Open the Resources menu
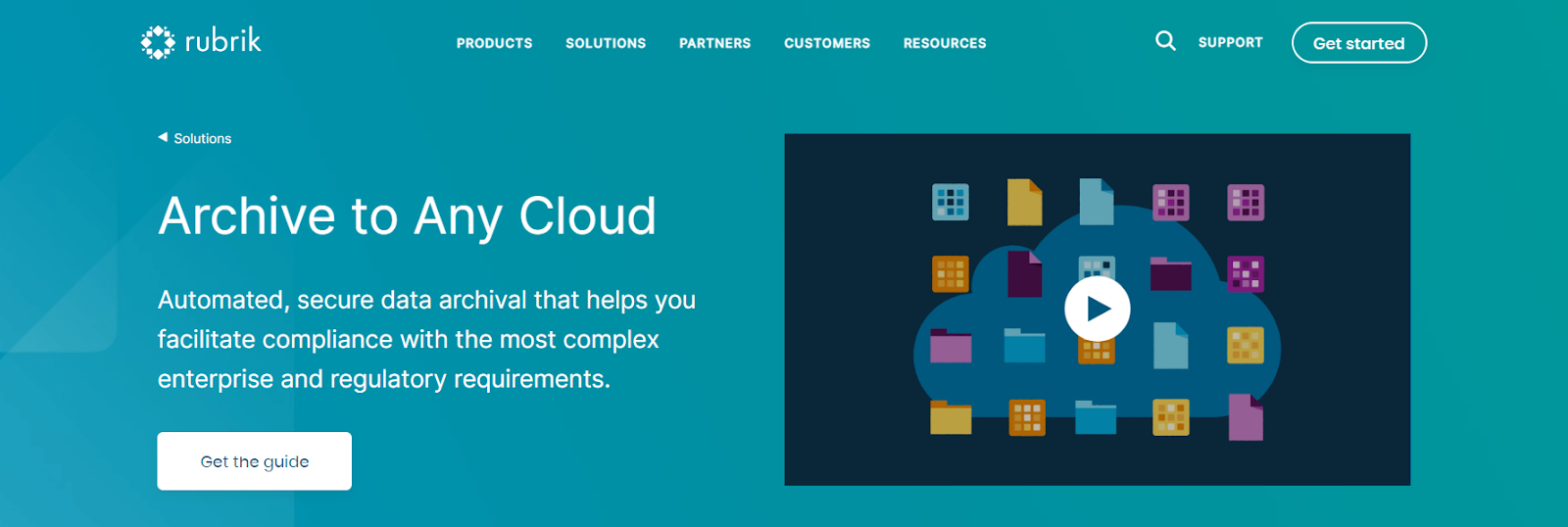Screen dimensions: 1568x527 pos(945,43)
